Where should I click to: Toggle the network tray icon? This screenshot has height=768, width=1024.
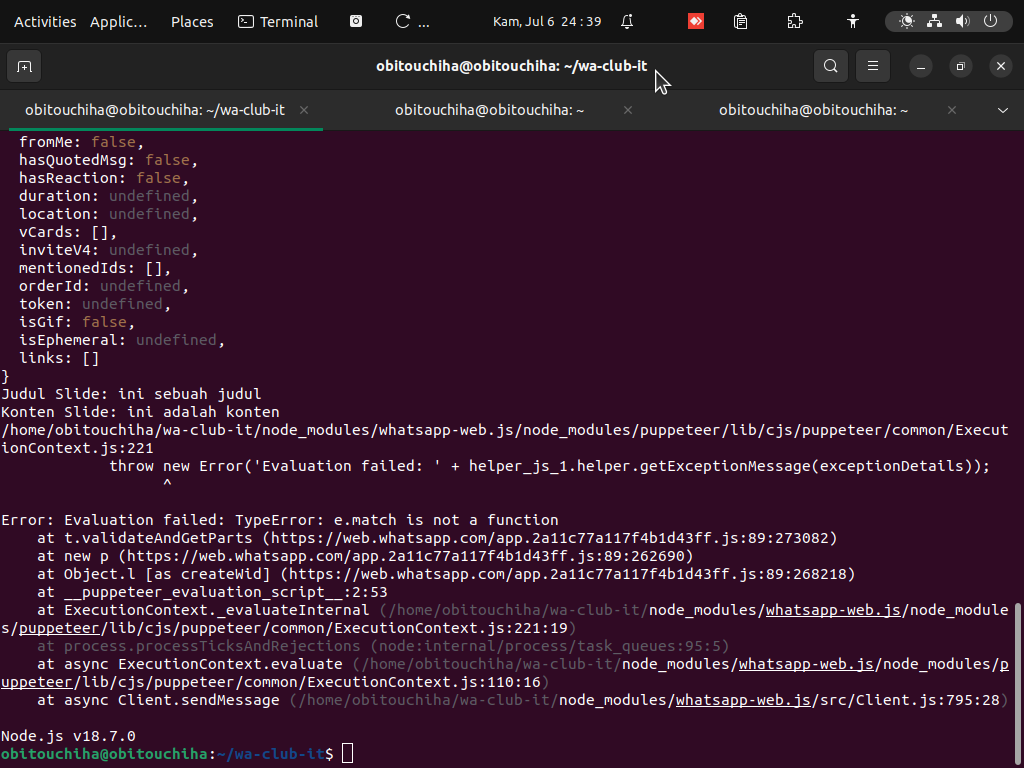tap(935, 21)
